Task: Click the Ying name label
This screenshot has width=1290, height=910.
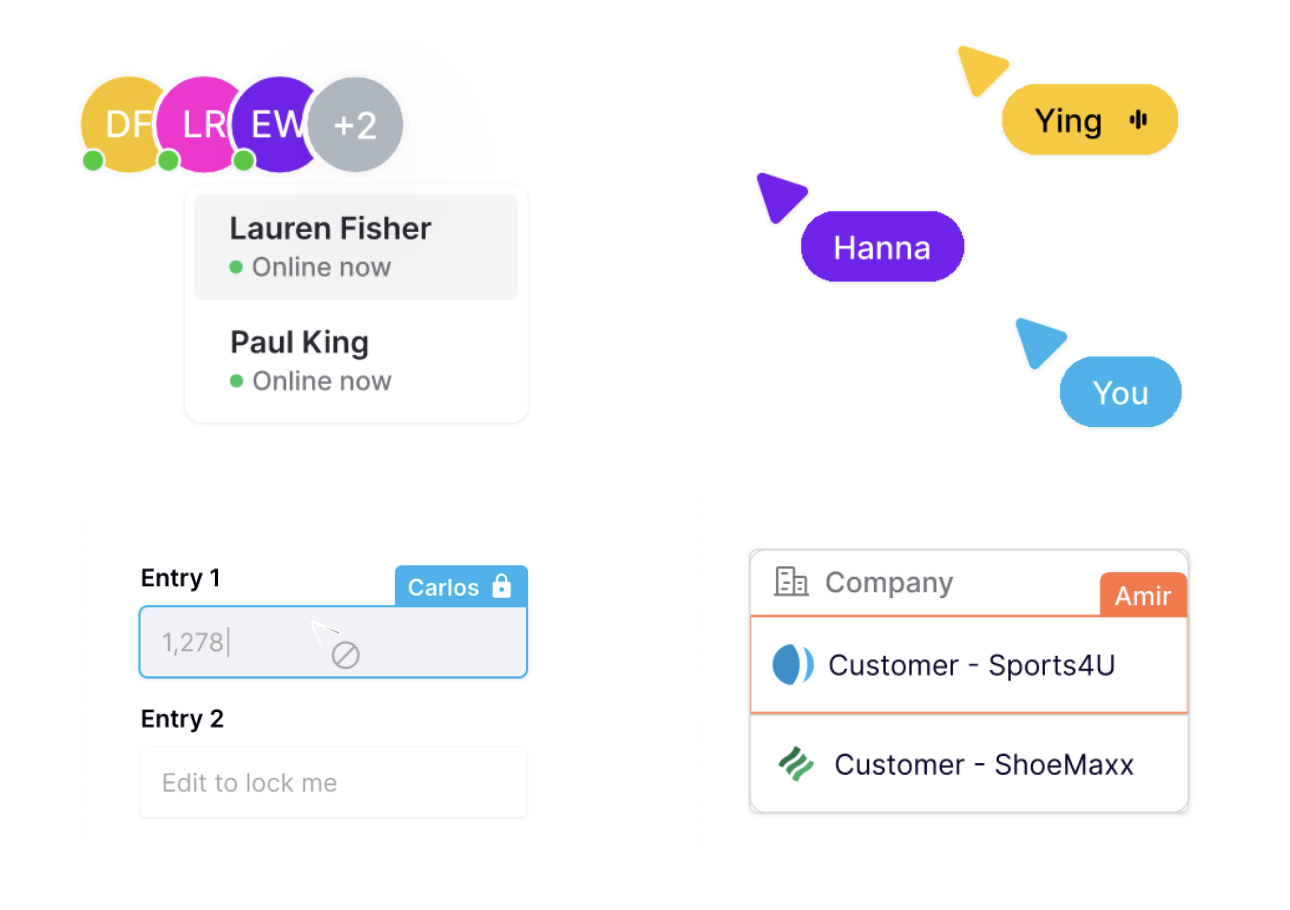Action: [x=1069, y=121]
